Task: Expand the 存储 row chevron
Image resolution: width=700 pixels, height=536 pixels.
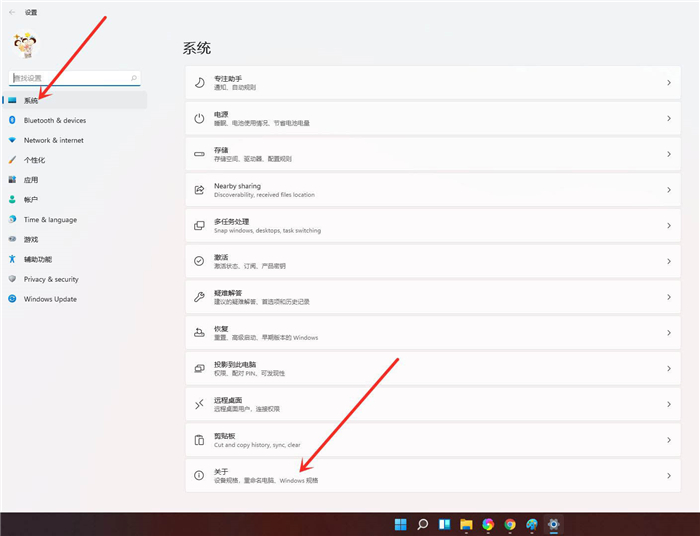Action: (668, 154)
